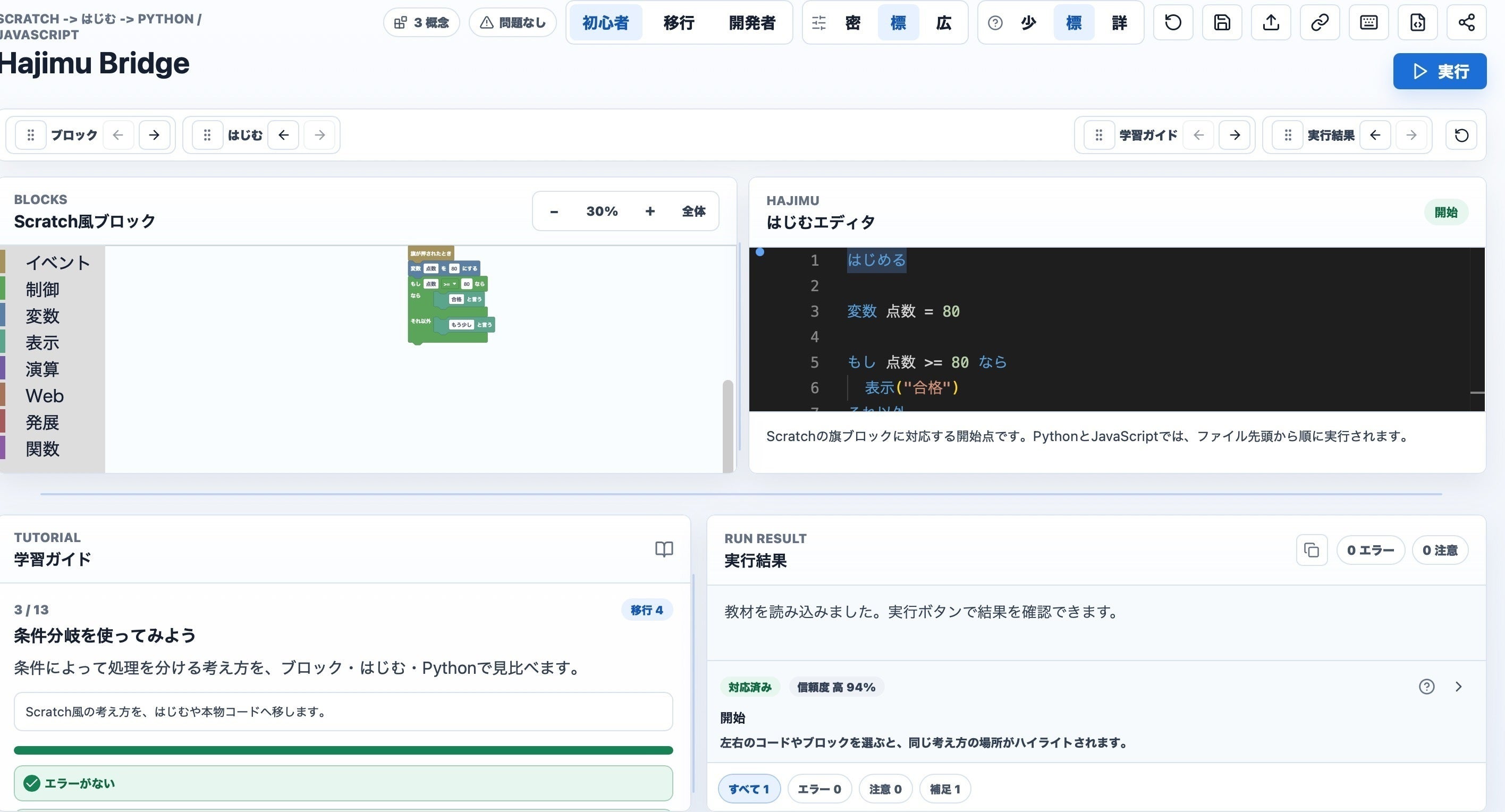The height and width of the screenshot is (812, 1505).
Task: Set density to 広
Action: point(943,23)
